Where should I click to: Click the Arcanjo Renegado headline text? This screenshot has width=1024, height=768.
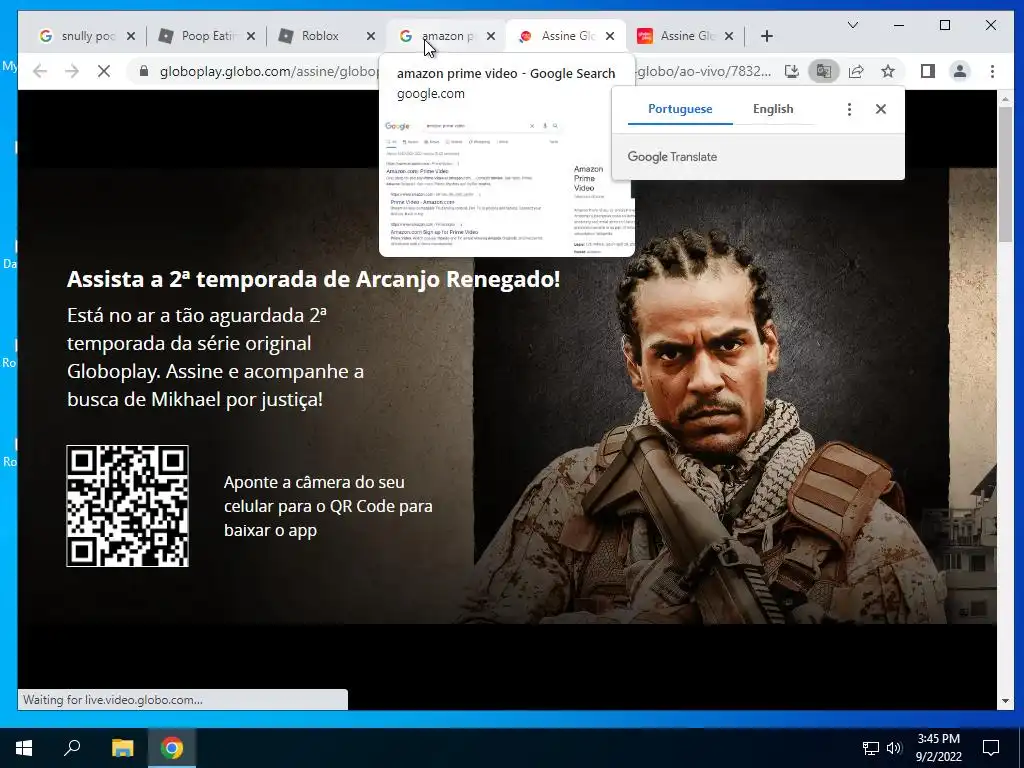[x=313, y=279]
